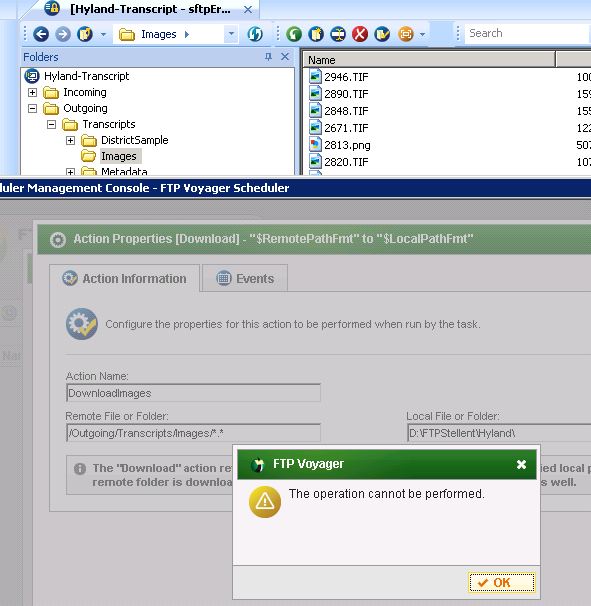This screenshot has height=606, width=591.
Task: Click the Images breadcrumb in the path bar
Action: tap(158, 34)
